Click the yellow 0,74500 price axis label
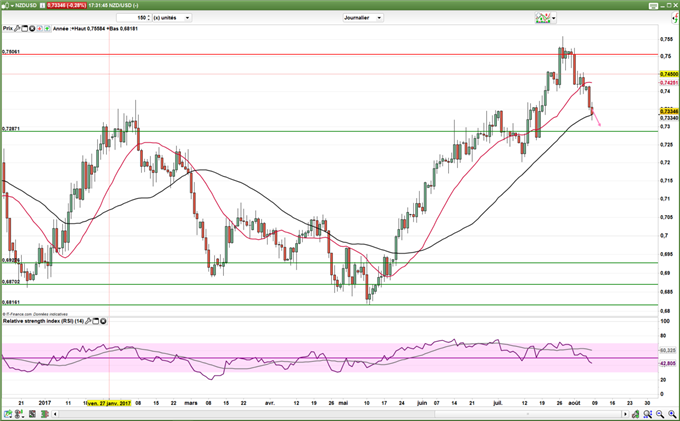 coord(669,74)
